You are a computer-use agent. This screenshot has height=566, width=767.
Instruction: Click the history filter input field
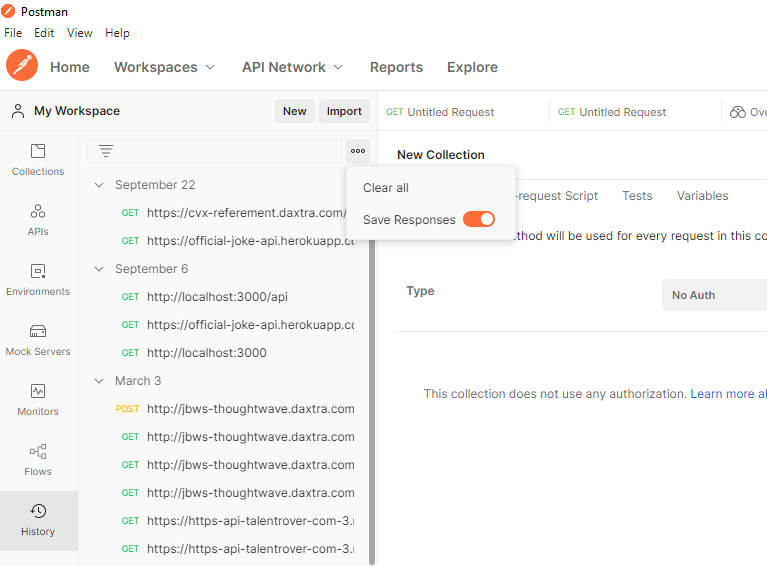(x=214, y=151)
